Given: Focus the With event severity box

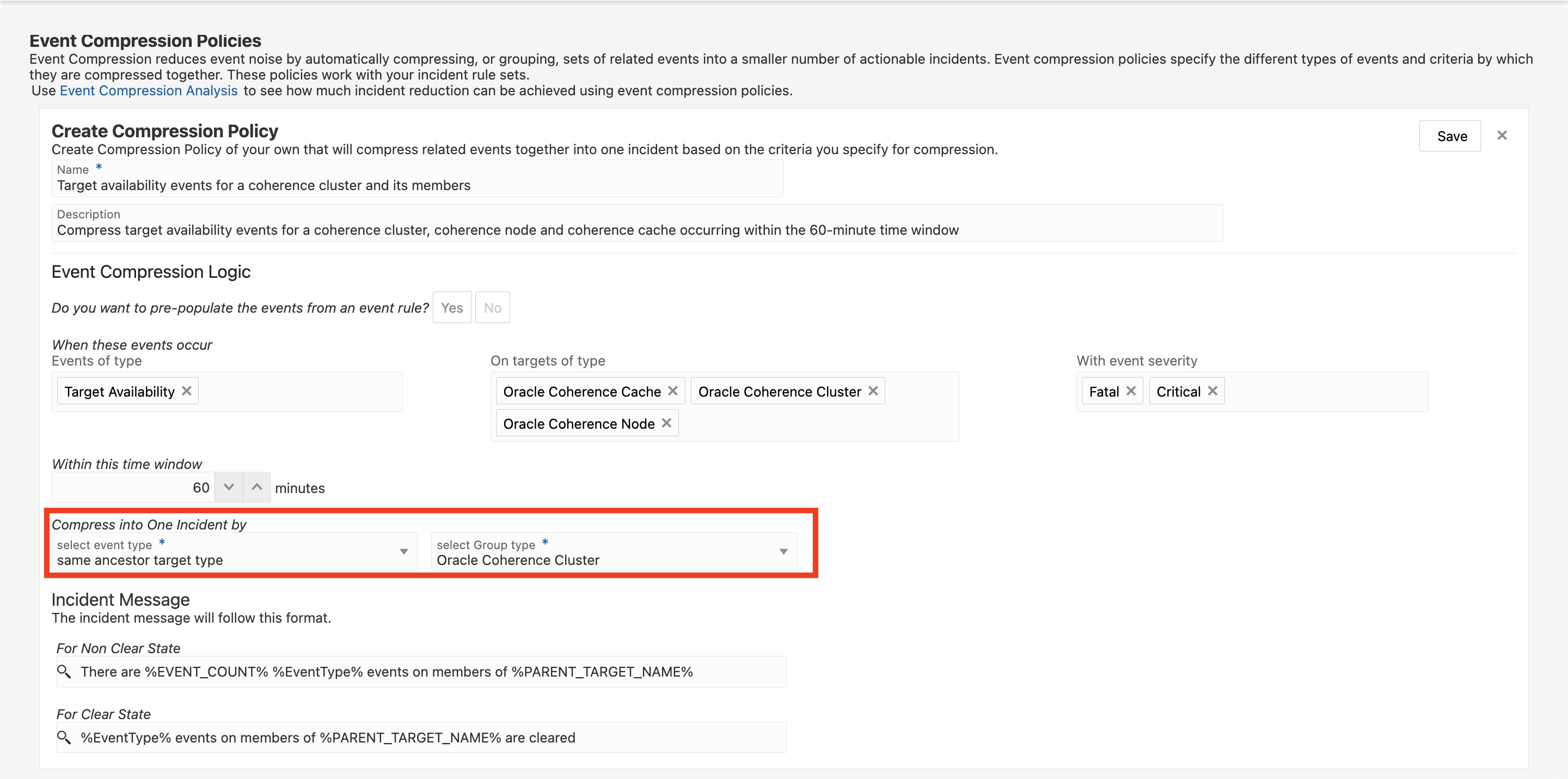Looking at the screenshot, I should [1327, 392].
